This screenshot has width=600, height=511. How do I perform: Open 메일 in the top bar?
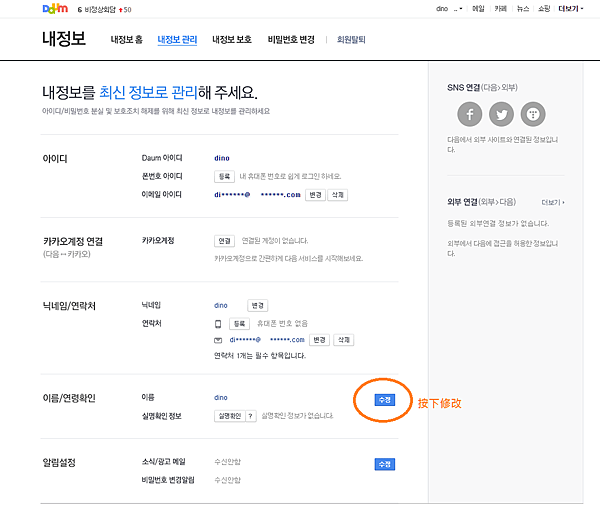478,9
